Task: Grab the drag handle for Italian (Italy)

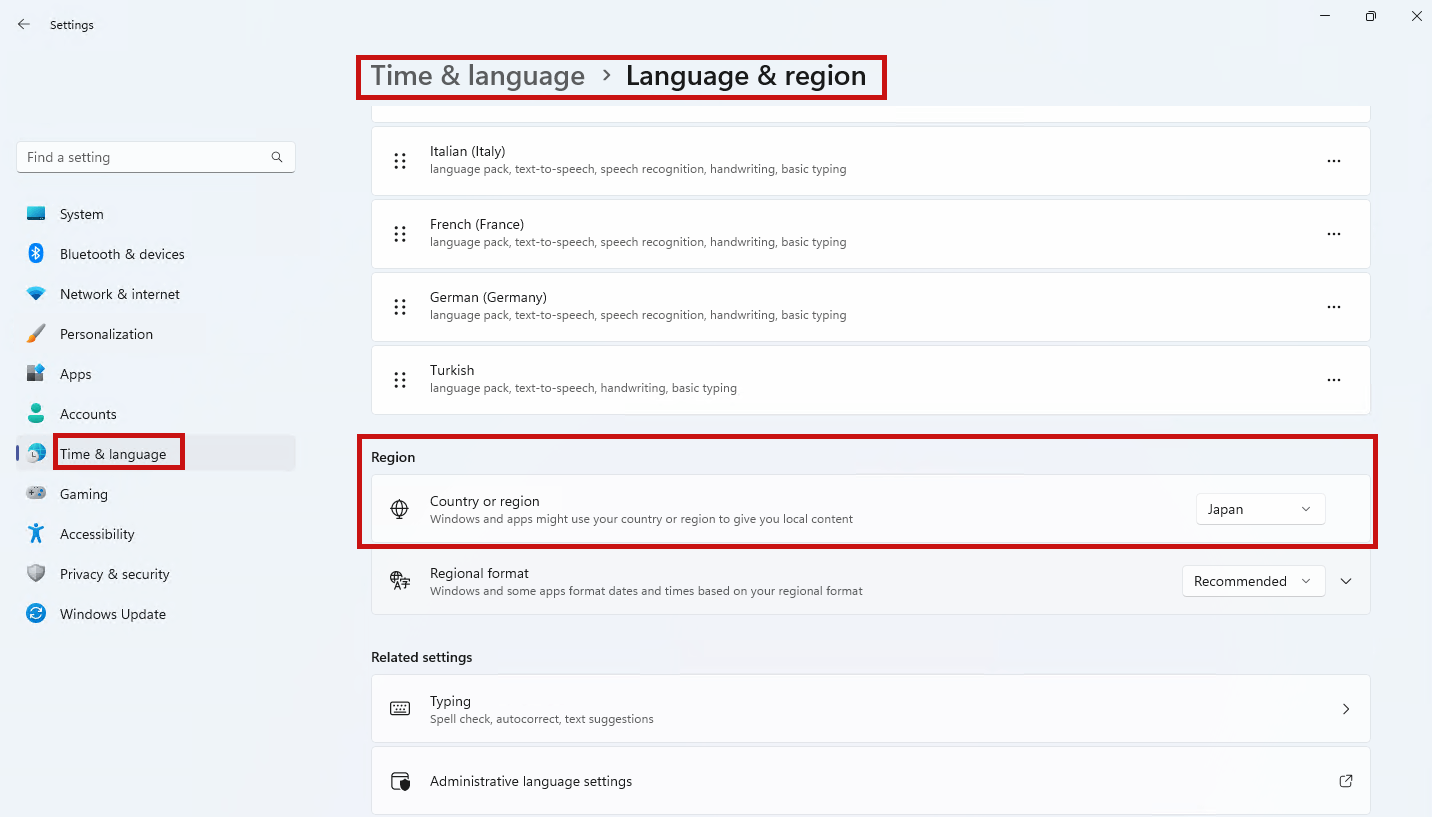Action: pos(400,161)
